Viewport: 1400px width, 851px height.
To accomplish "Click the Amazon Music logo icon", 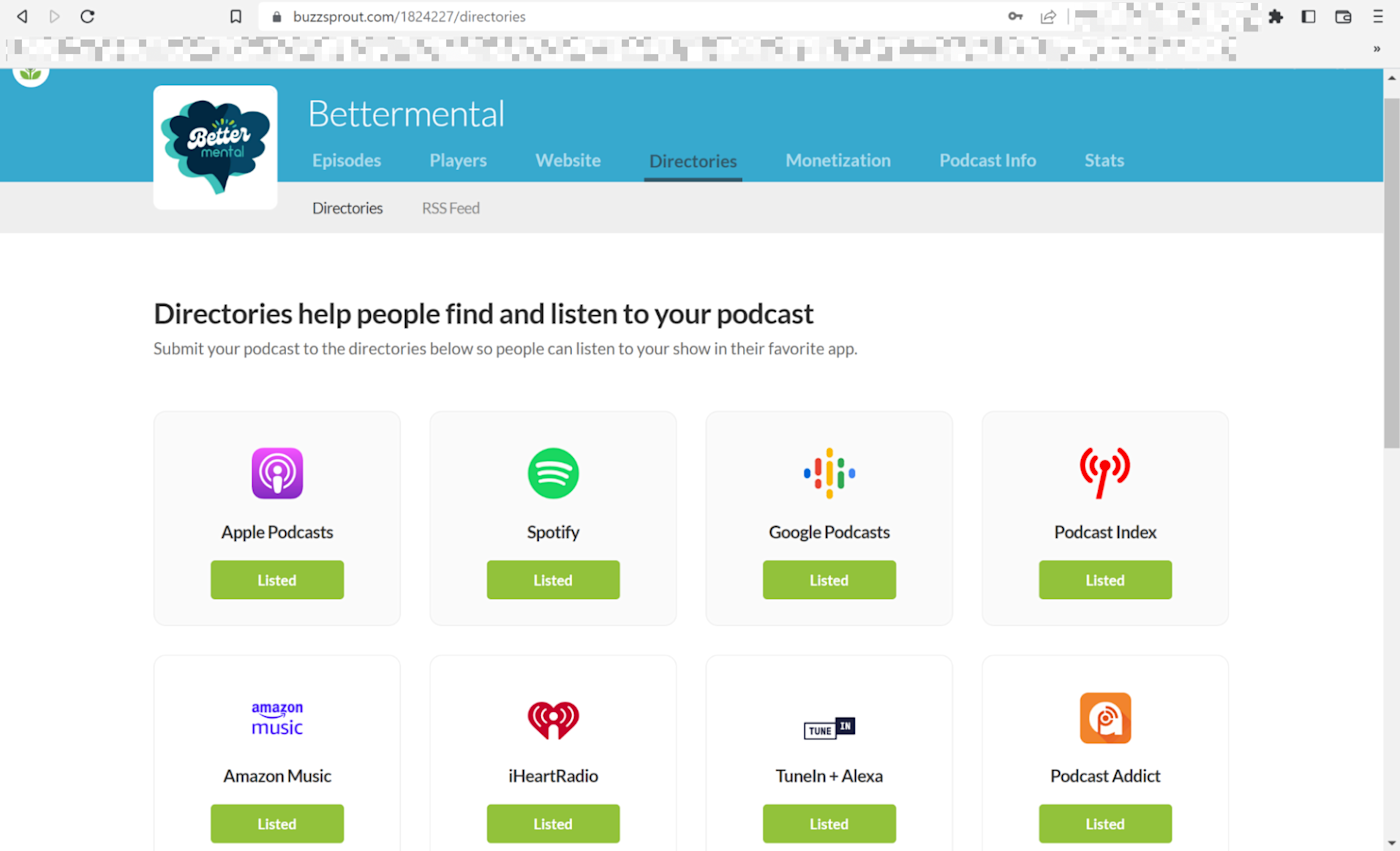I will coord(277,718).
